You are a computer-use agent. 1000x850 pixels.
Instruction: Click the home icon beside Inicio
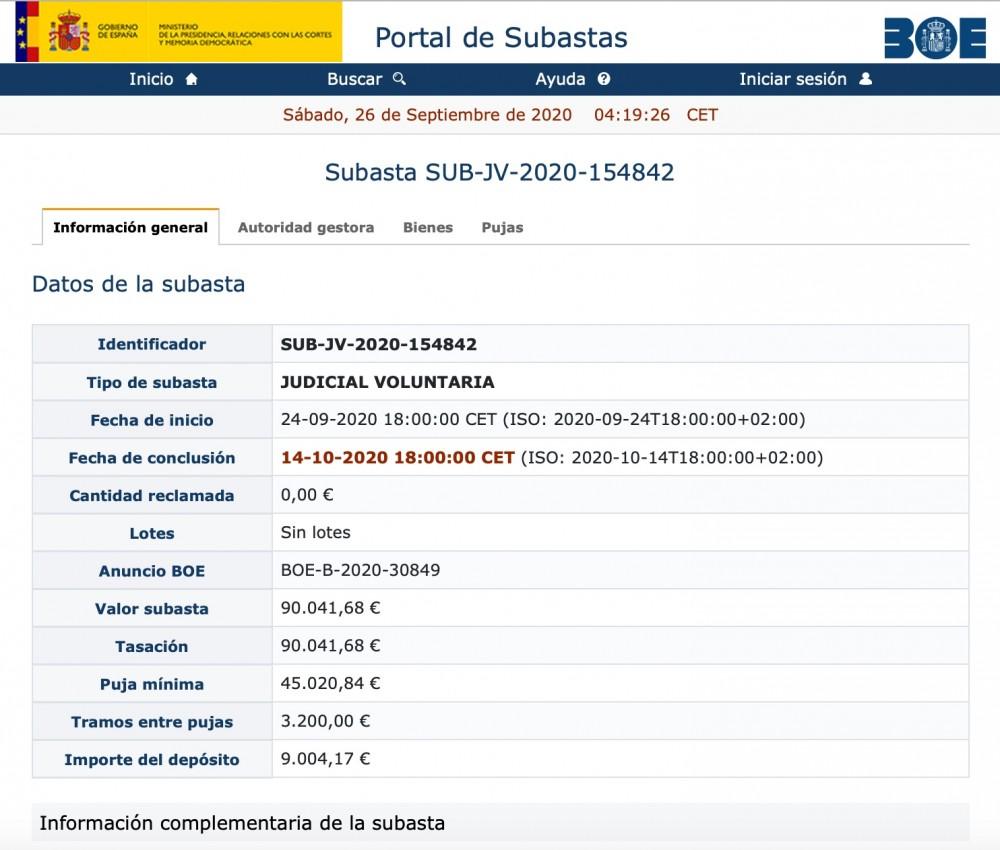(190, 78)
